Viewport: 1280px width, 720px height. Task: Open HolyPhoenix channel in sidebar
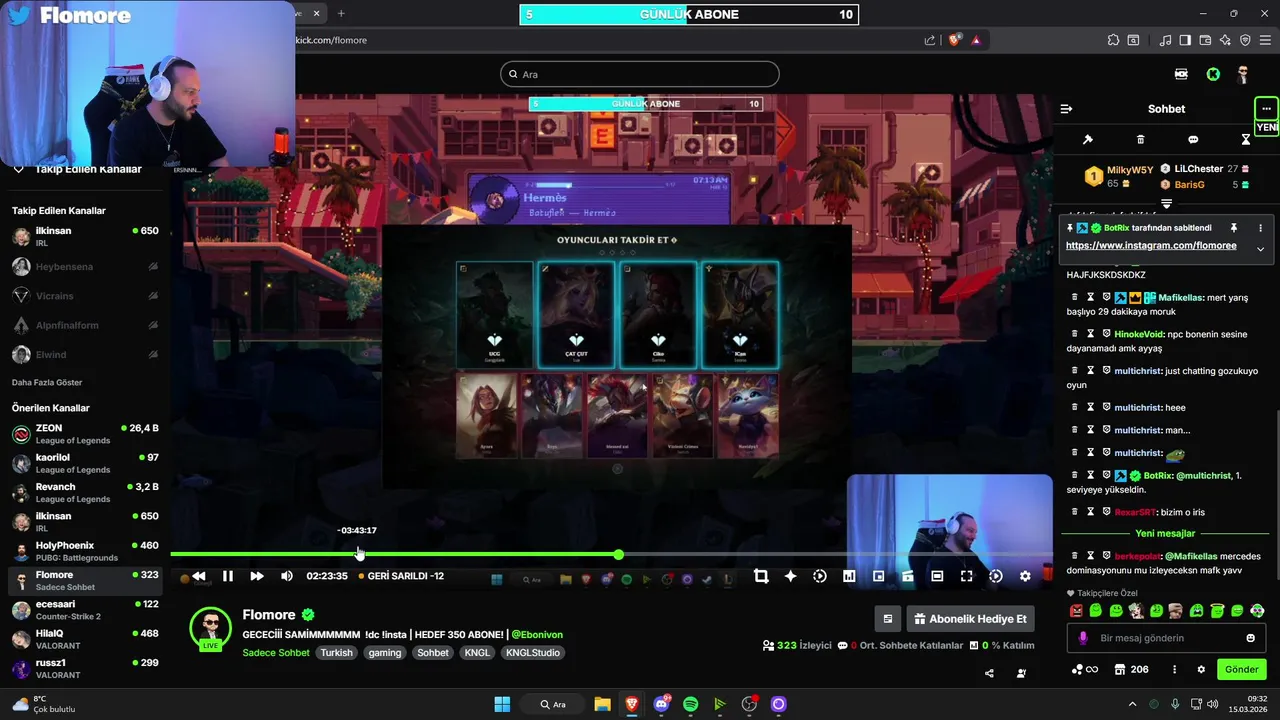pos(85,551)
